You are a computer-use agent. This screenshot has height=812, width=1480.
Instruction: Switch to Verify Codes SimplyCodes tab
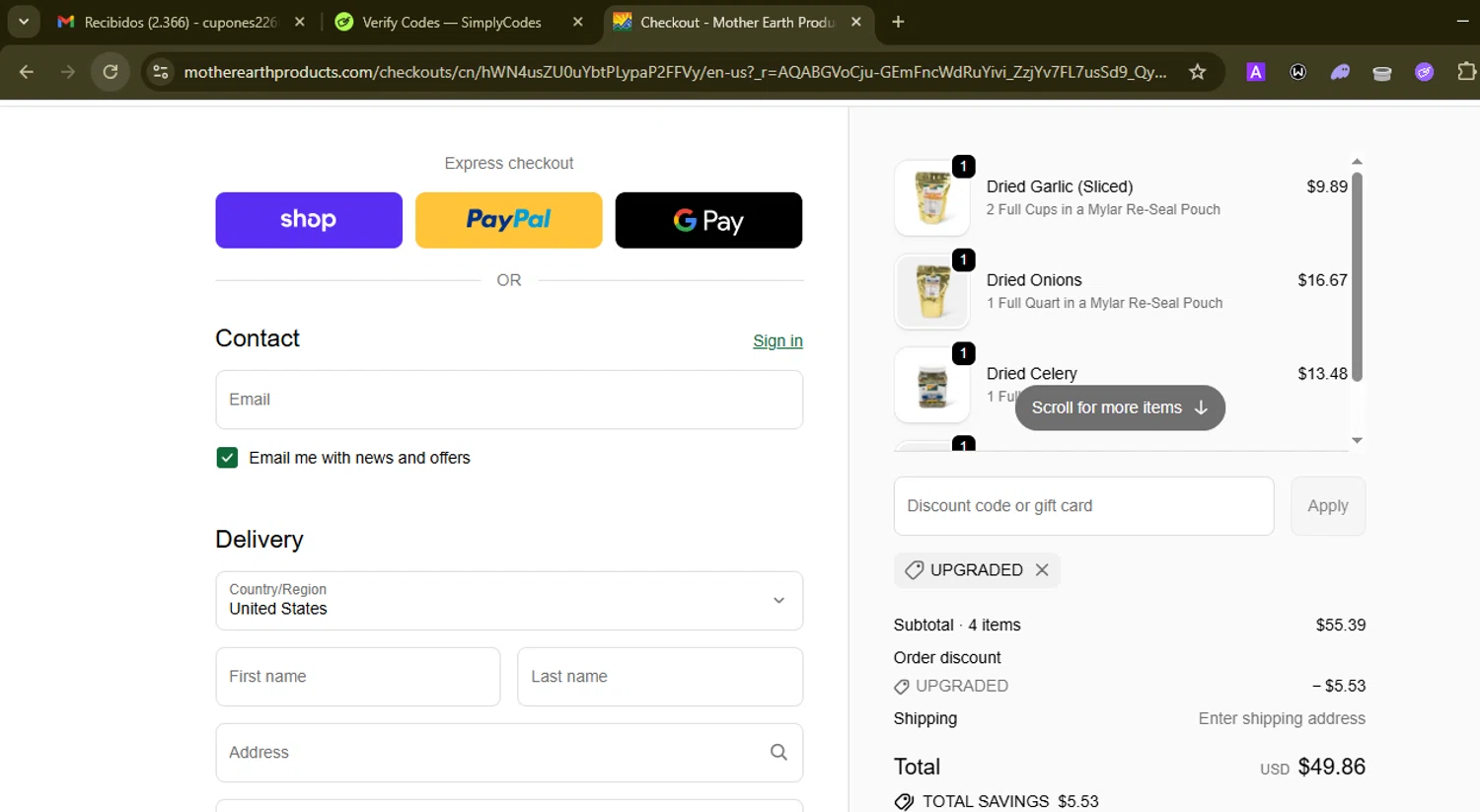pyautogui.click(x=451, y=22)
